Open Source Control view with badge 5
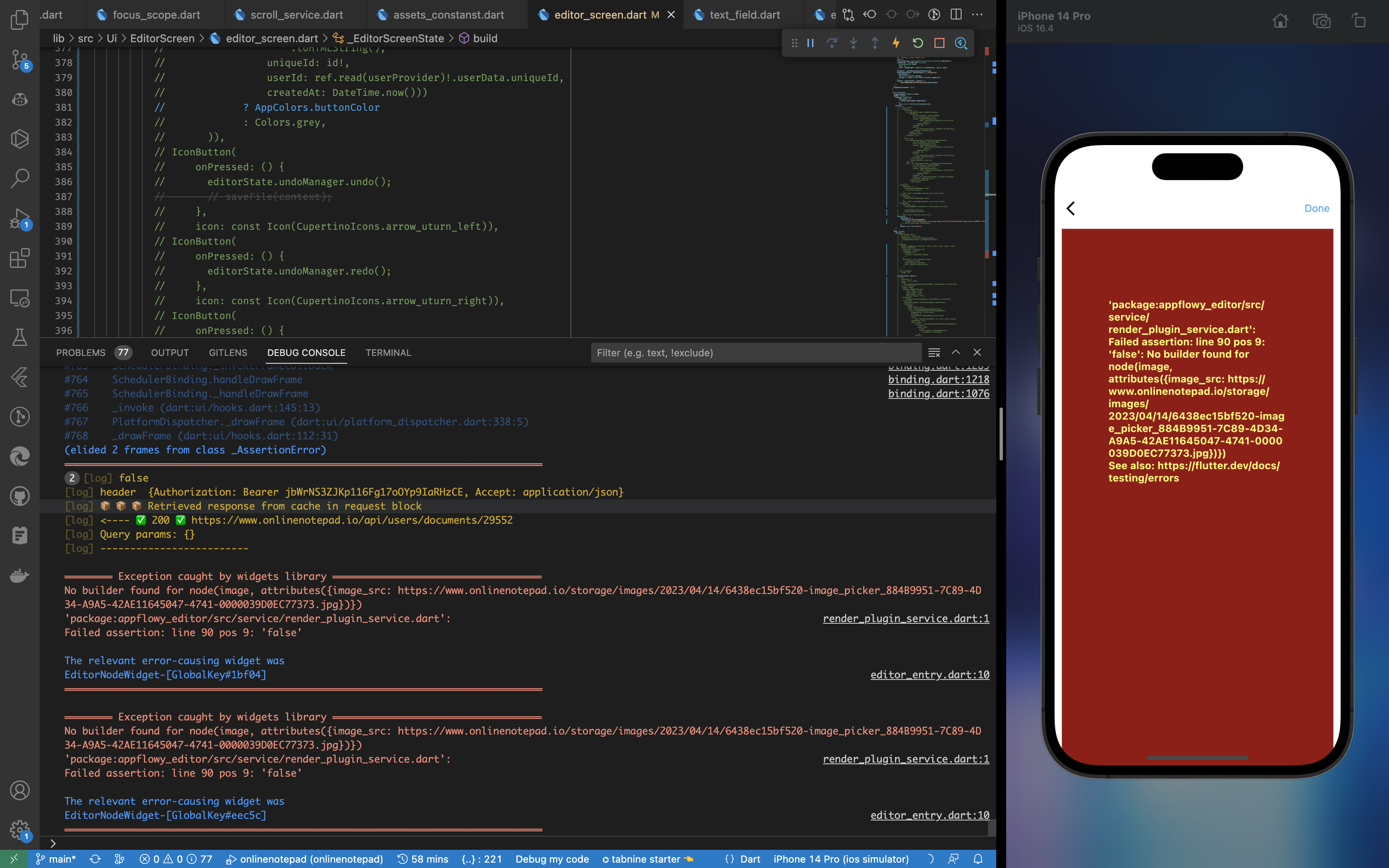The width and height of the screenshot is (1389, 868). click(19, 59)
